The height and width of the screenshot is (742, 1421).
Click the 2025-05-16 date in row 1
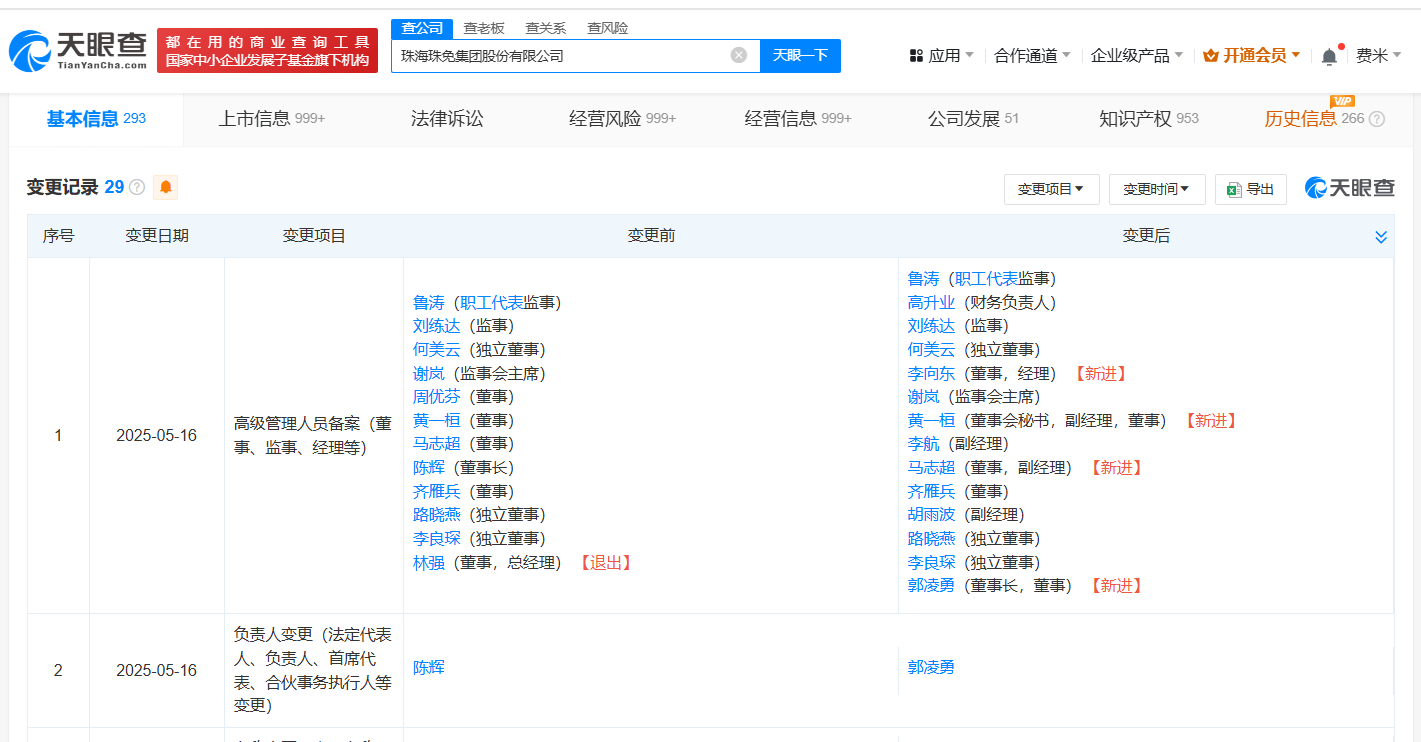tap(156, 435)
